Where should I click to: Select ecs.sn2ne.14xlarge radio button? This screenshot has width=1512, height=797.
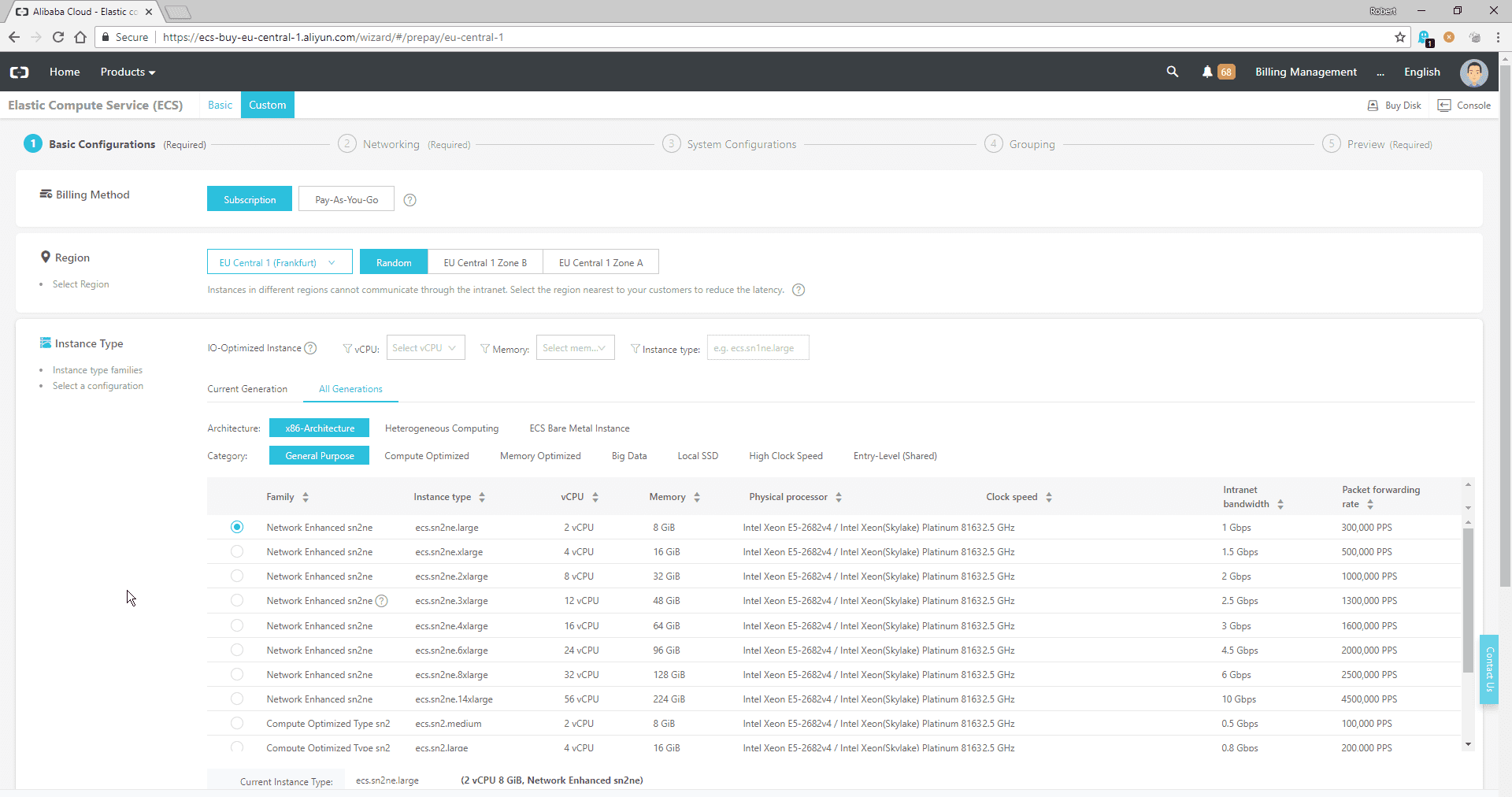[237, 699]
